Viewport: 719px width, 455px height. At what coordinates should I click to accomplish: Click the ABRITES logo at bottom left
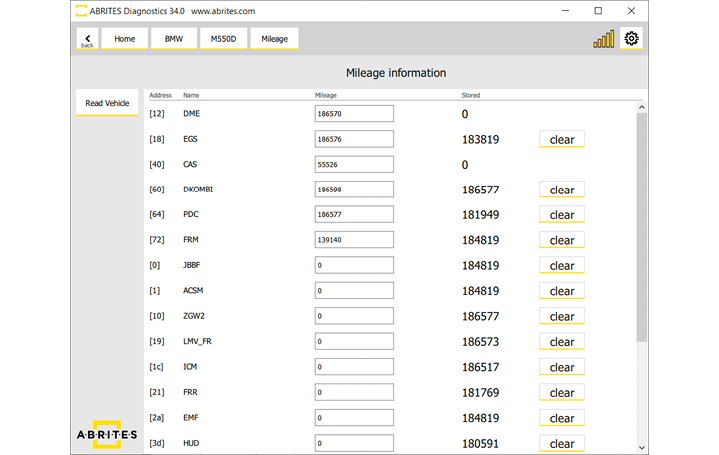point(108,435)
